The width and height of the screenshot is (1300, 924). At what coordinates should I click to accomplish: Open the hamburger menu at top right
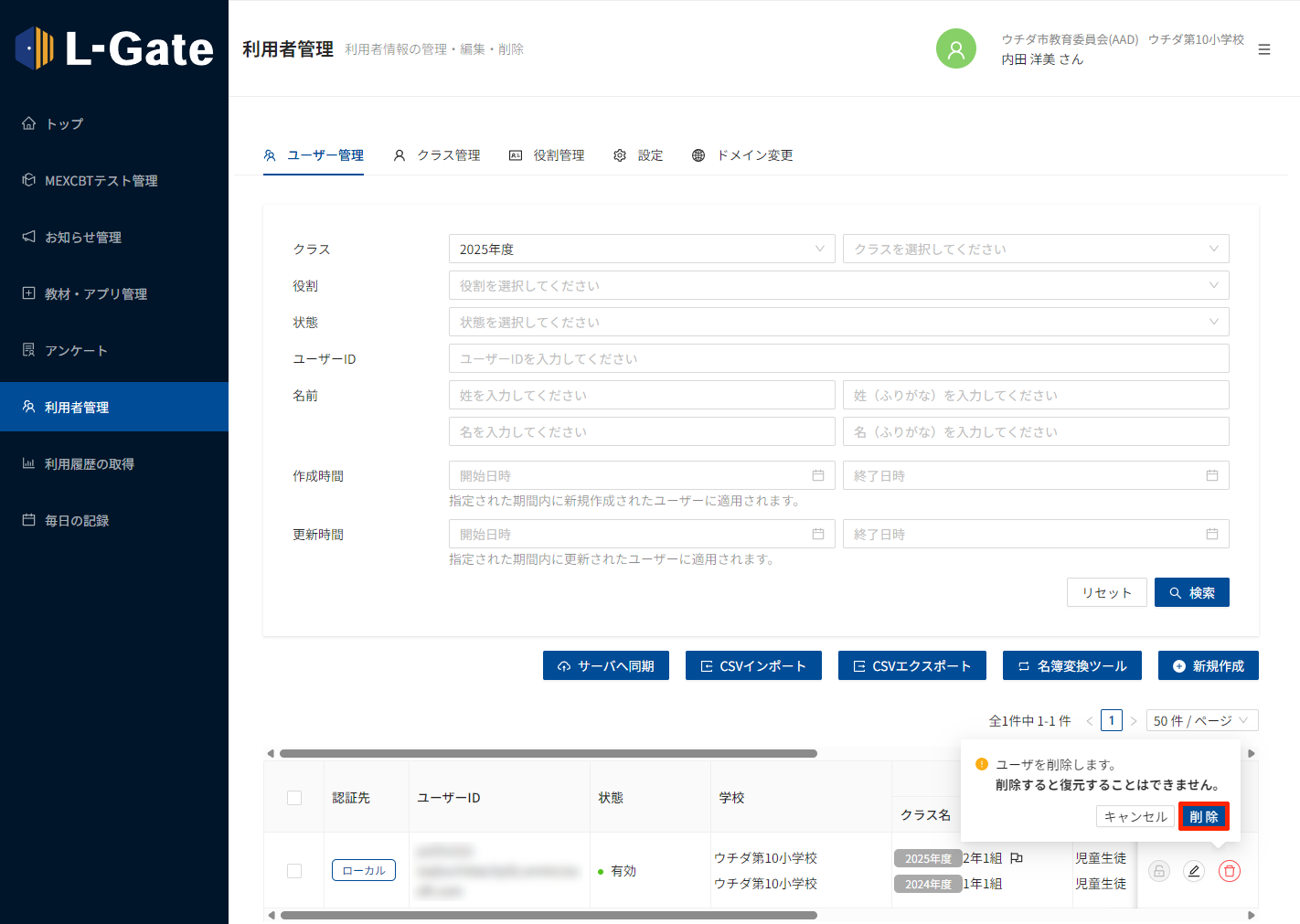click(1263, 49)
